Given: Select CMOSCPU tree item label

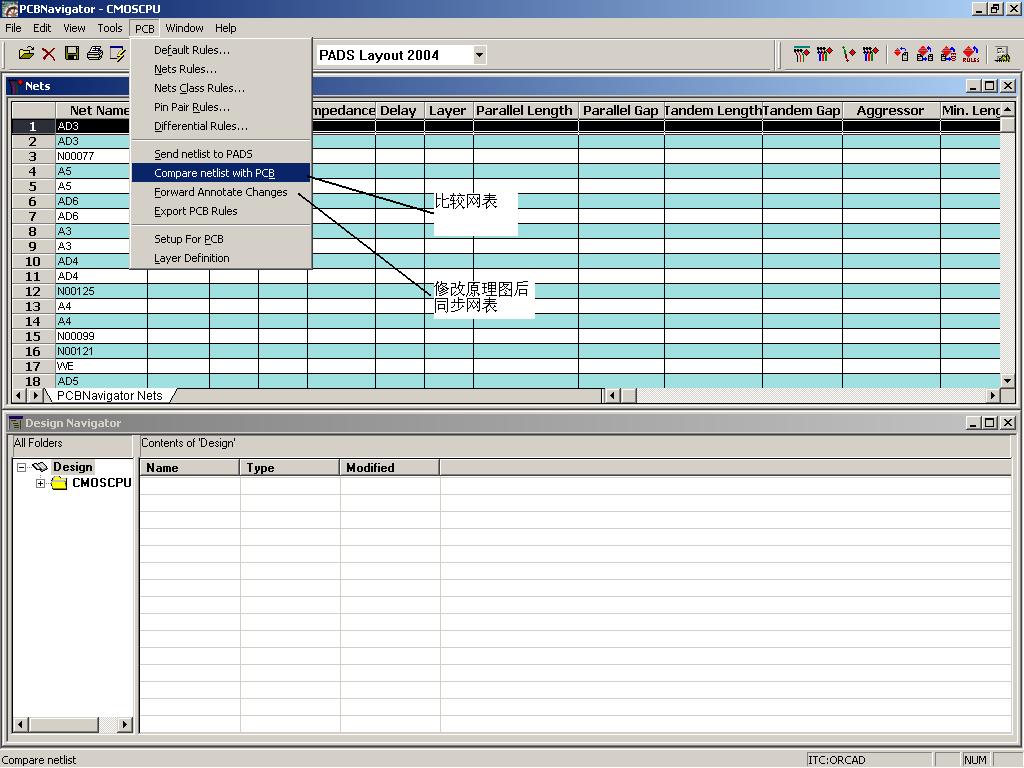Looking at the screenshot, I should click(101, 483).
